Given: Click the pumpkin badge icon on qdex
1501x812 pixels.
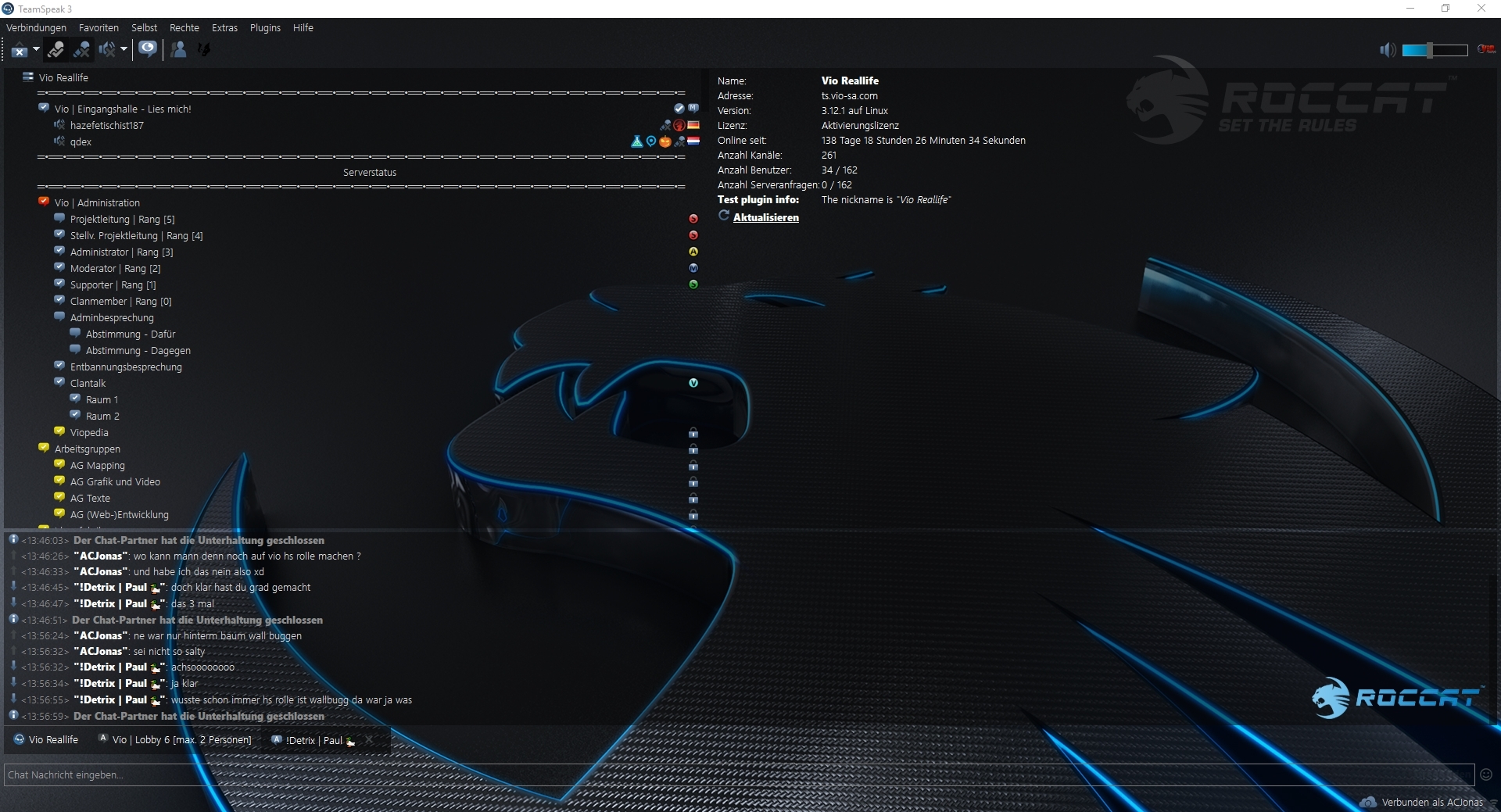Looking at the screenshot, I should point(665,141).
